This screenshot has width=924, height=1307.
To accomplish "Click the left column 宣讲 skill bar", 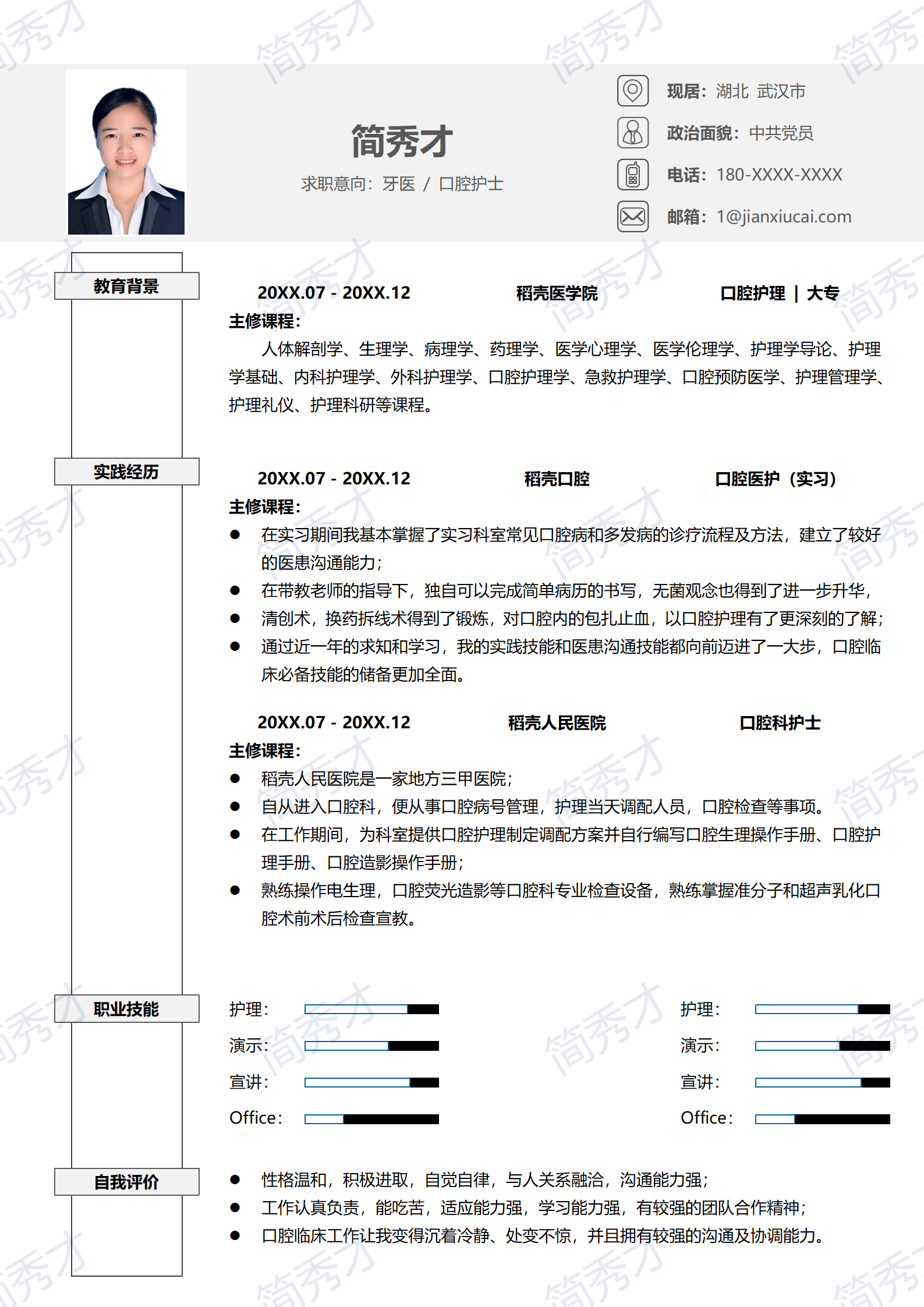I will 371,1082.
